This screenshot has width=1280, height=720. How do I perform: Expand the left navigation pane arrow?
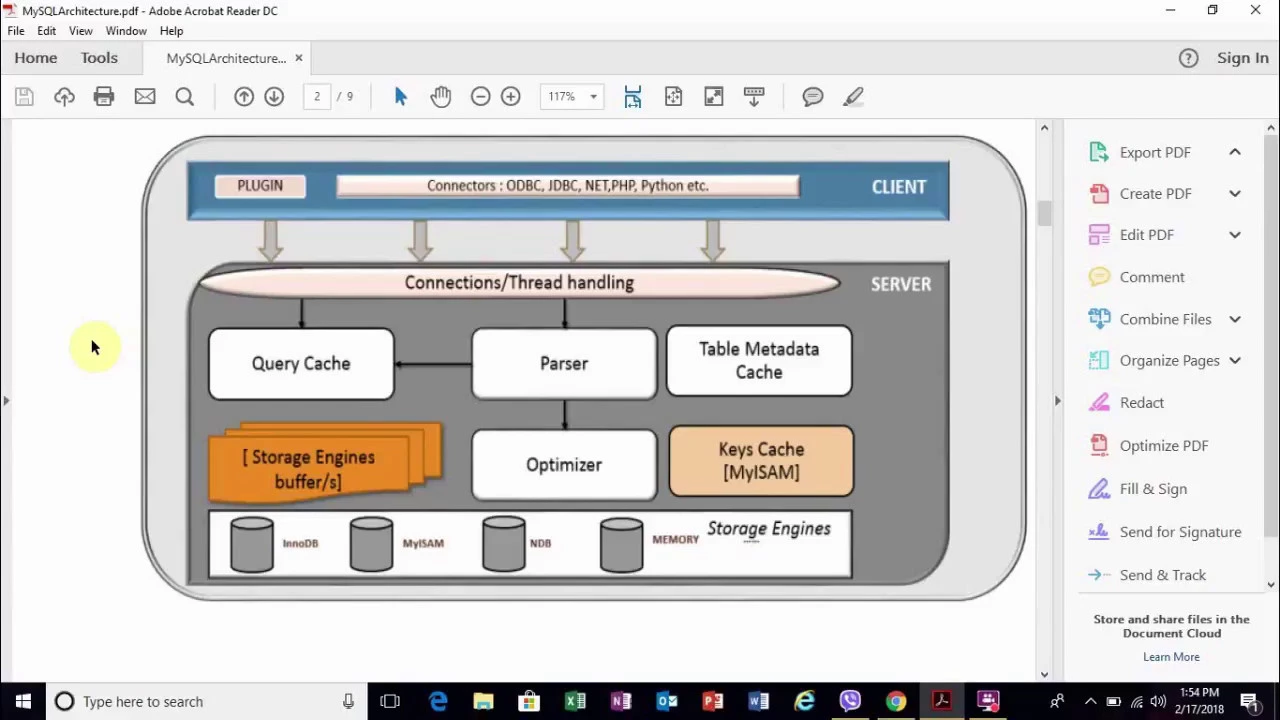coord(6,401)
